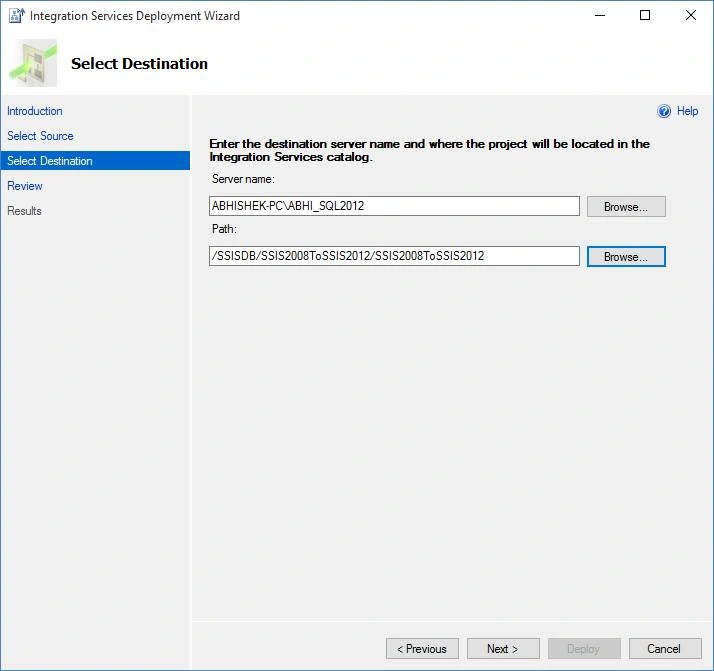Click the greyed-out Deploy button
714x671 pixels.
[x=584, y=649]
